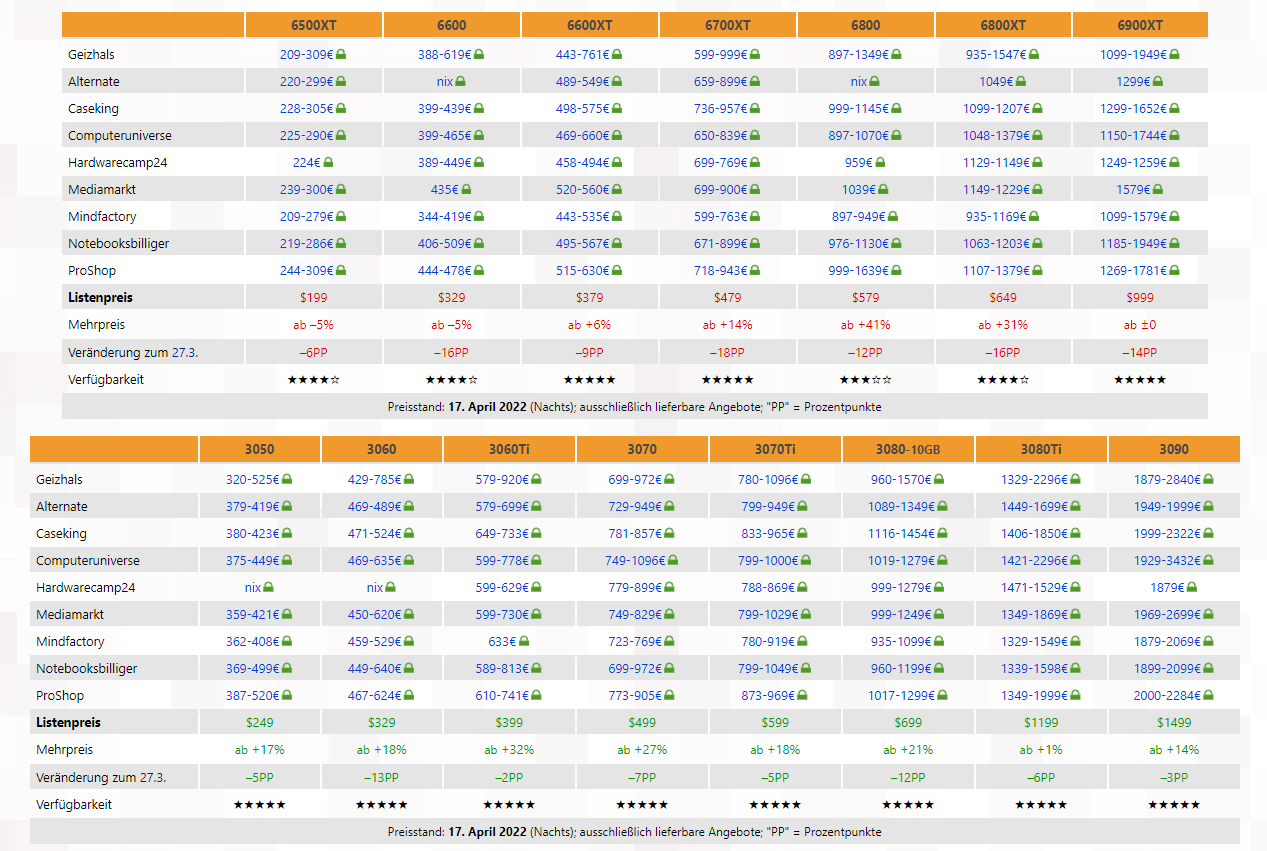Image resolution: width=1267 pixels, height=851 pixels.
Task: Click the lock icon beside Hardwarecamp24 3050 nix
Action: 268,588
